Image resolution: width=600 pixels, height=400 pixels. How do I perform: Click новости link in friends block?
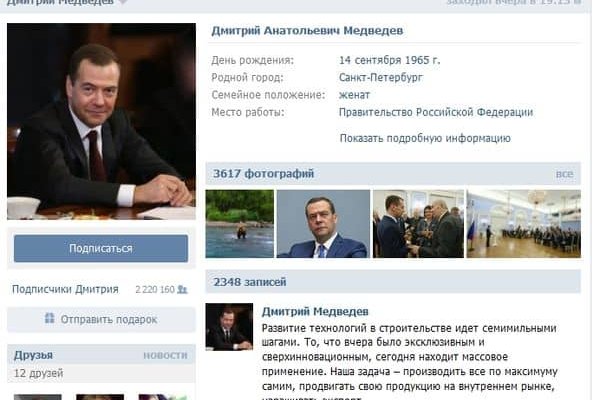coord(165,356)
